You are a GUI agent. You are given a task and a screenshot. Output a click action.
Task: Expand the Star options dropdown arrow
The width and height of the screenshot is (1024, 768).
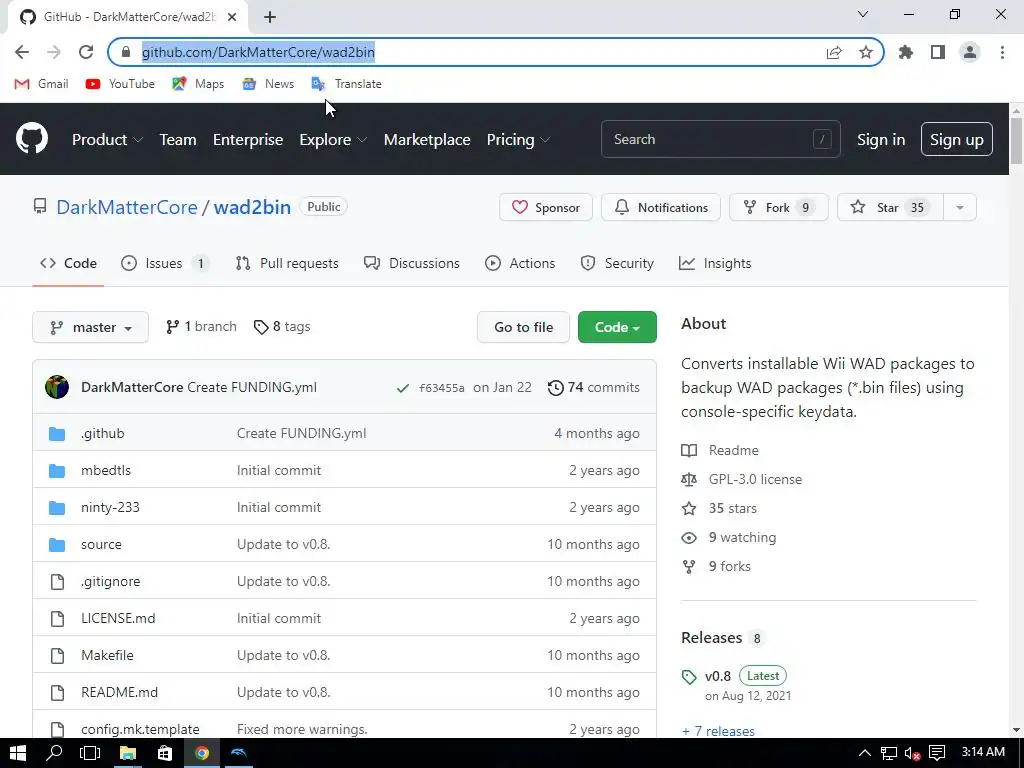click(959, 208)
